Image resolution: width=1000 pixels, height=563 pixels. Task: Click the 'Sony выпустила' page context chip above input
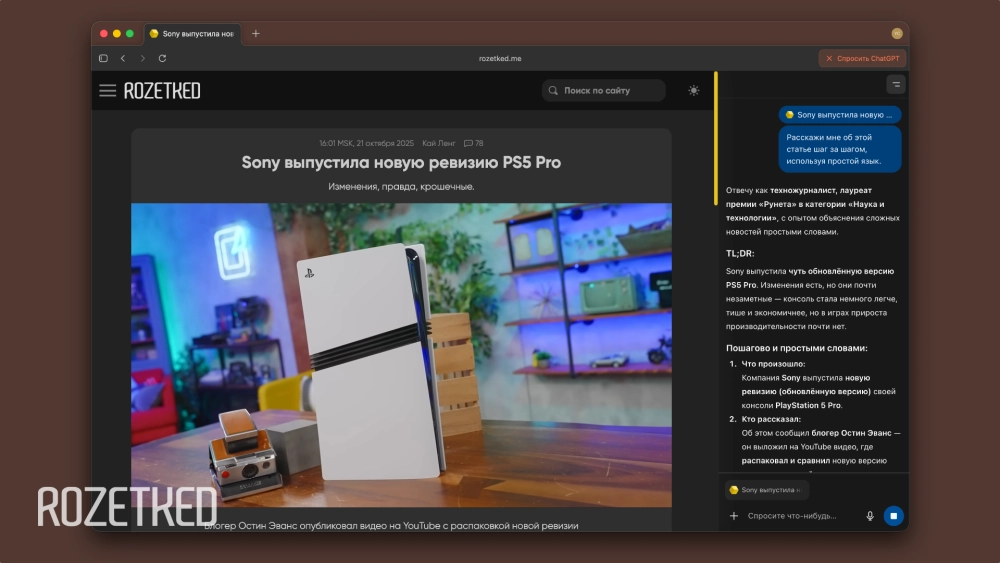(x=766, y=490)
